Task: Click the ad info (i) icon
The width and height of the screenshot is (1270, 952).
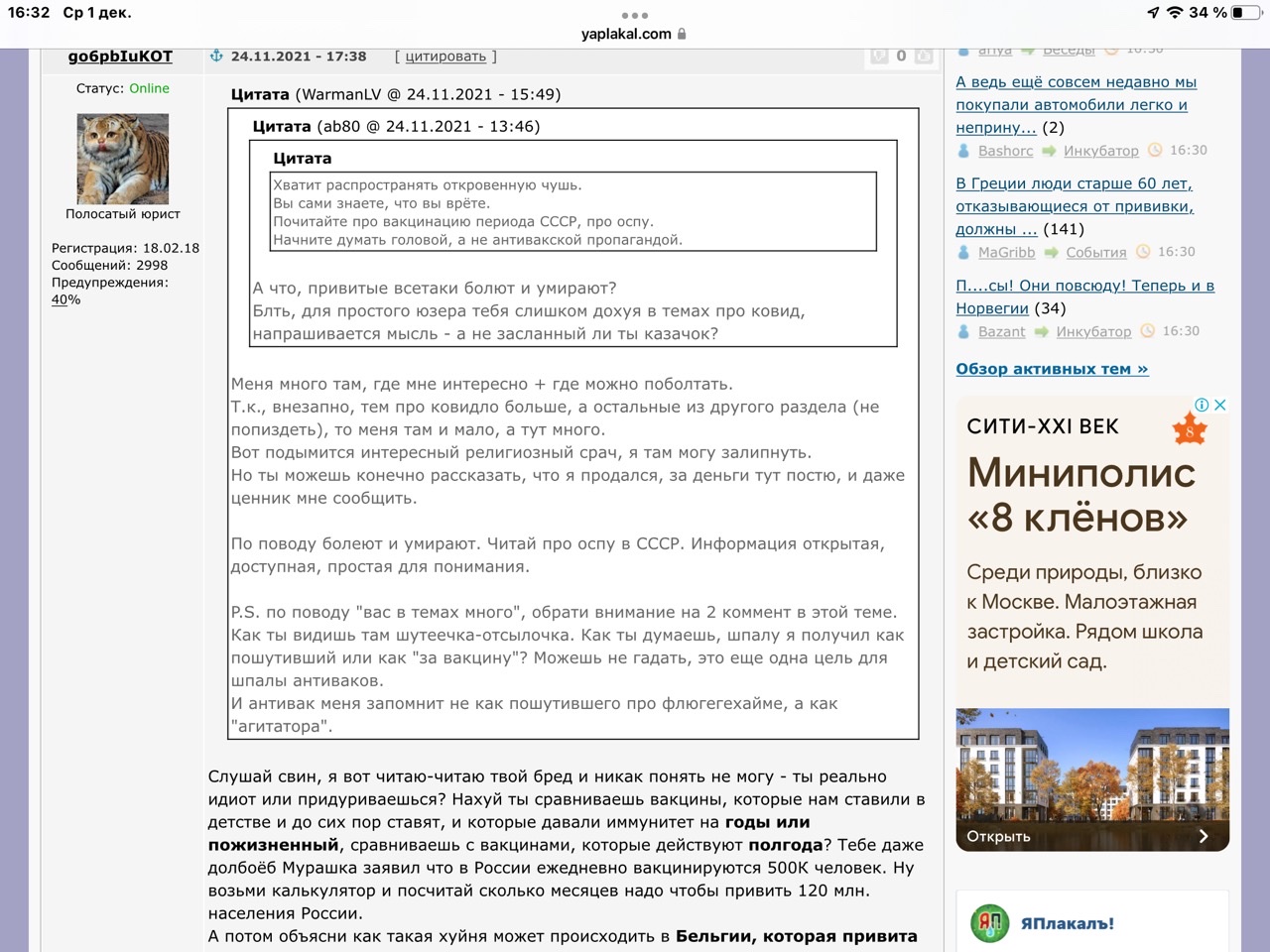Action: 1202,405
